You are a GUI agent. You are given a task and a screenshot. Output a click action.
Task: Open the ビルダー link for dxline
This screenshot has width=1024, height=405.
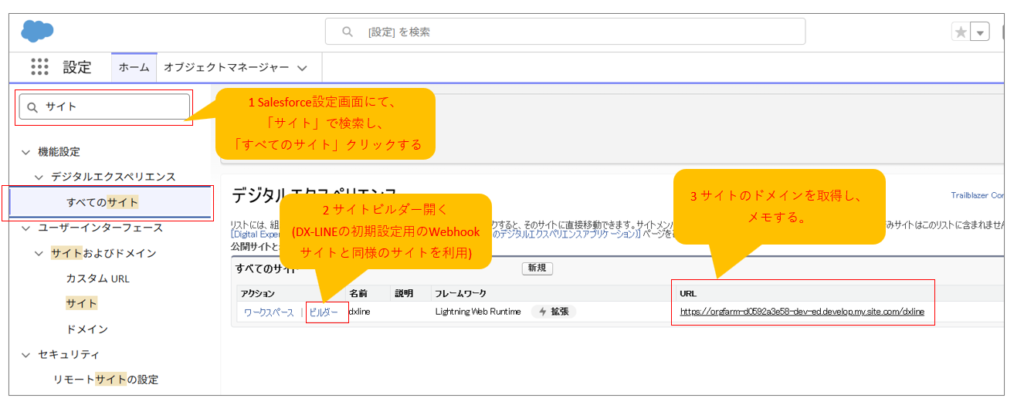(323, 312)
